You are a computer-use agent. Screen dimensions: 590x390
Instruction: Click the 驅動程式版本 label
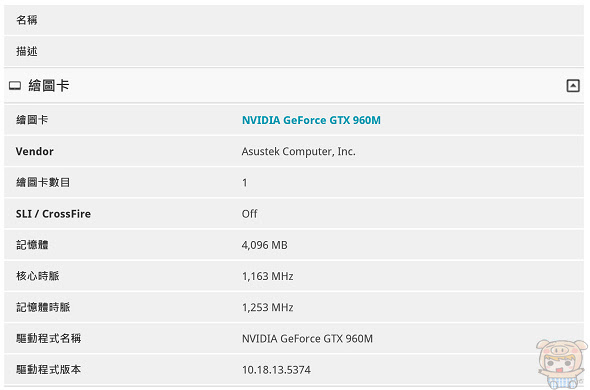point(49,370)
